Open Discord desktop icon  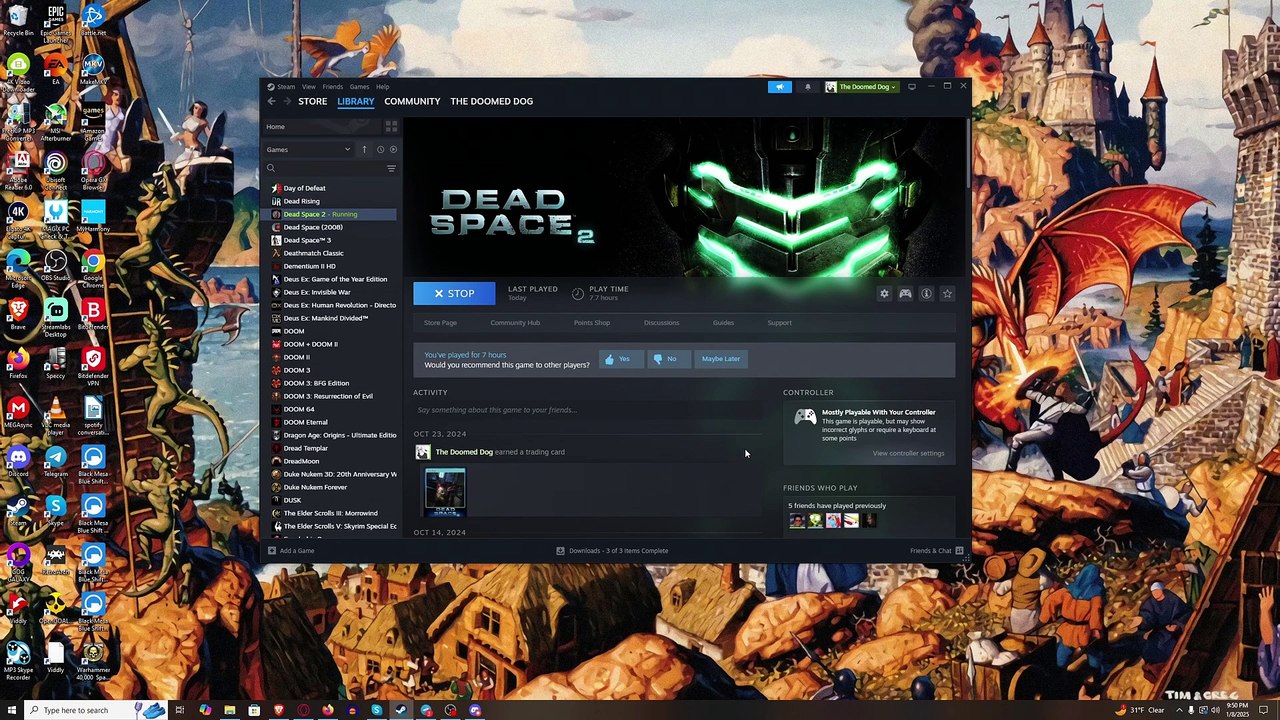(x=18, y=460)
